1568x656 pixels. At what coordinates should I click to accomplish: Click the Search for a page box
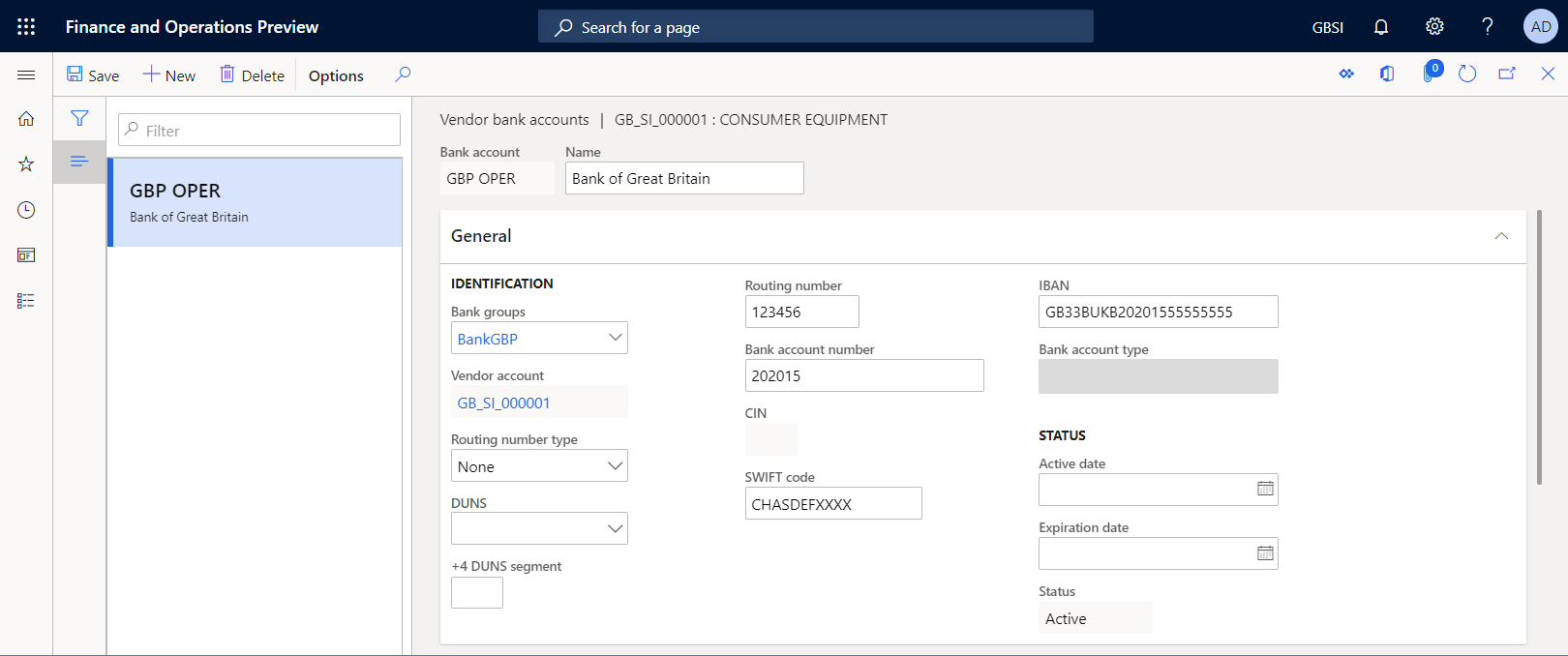tap(816, 26)
